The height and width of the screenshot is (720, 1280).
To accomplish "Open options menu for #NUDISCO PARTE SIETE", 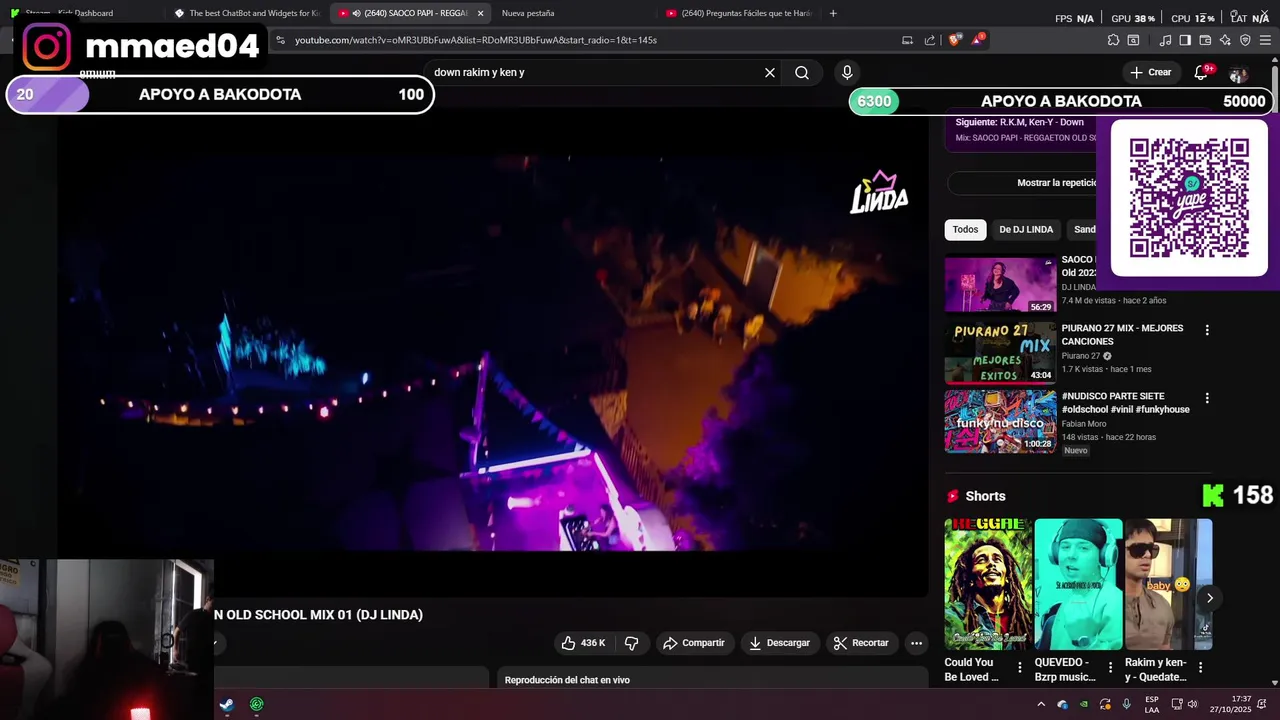I will point(1207,398).
